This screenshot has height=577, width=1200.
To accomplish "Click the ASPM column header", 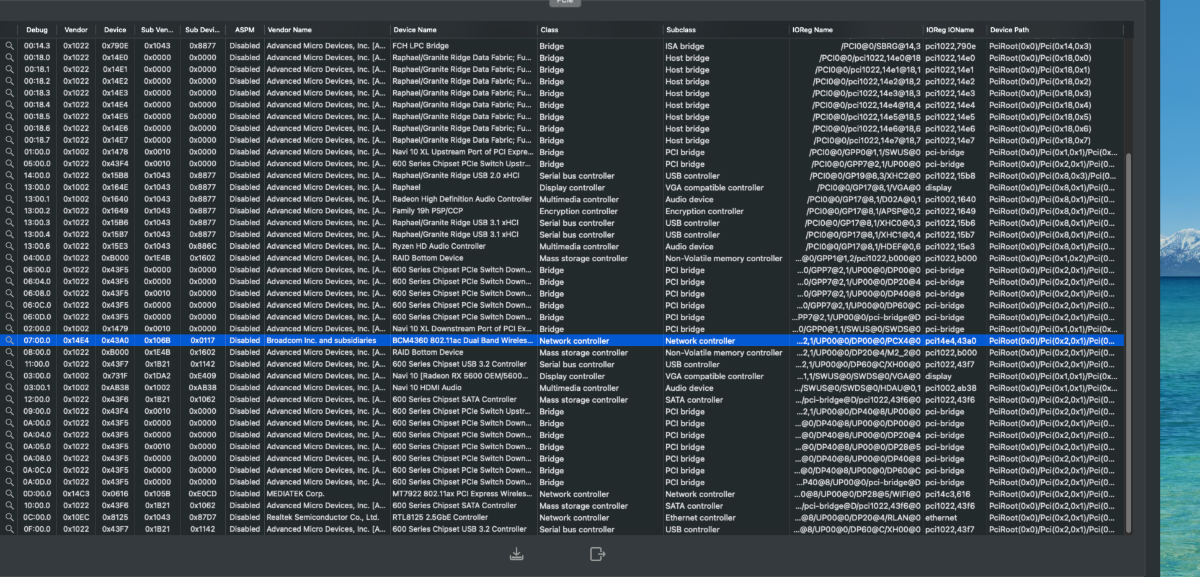I will click(x=243, y=30).
